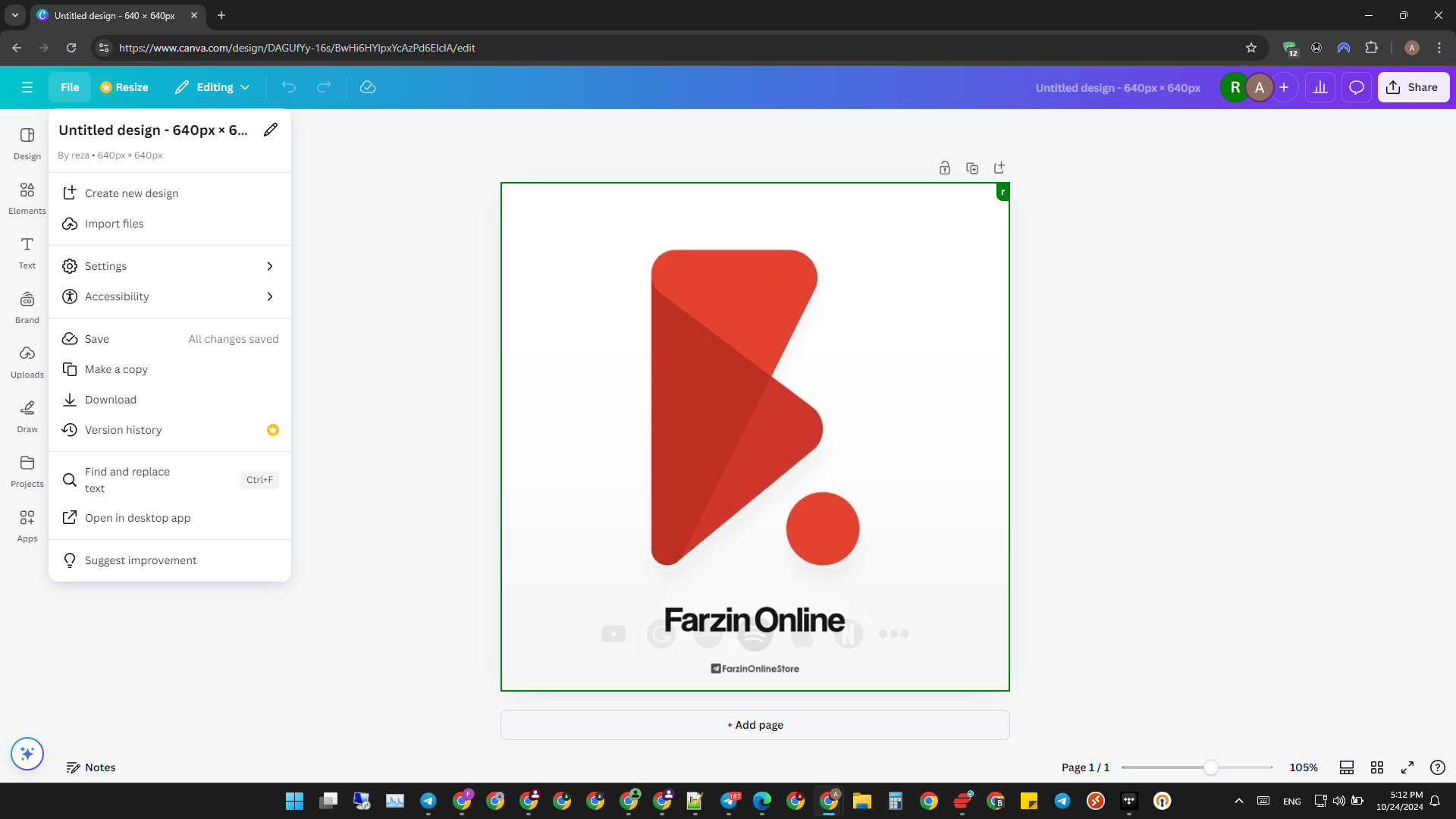This screenshot has height=819, width=1456.
Task: Click the taskbar clock and date
Action: [1400, 801]
